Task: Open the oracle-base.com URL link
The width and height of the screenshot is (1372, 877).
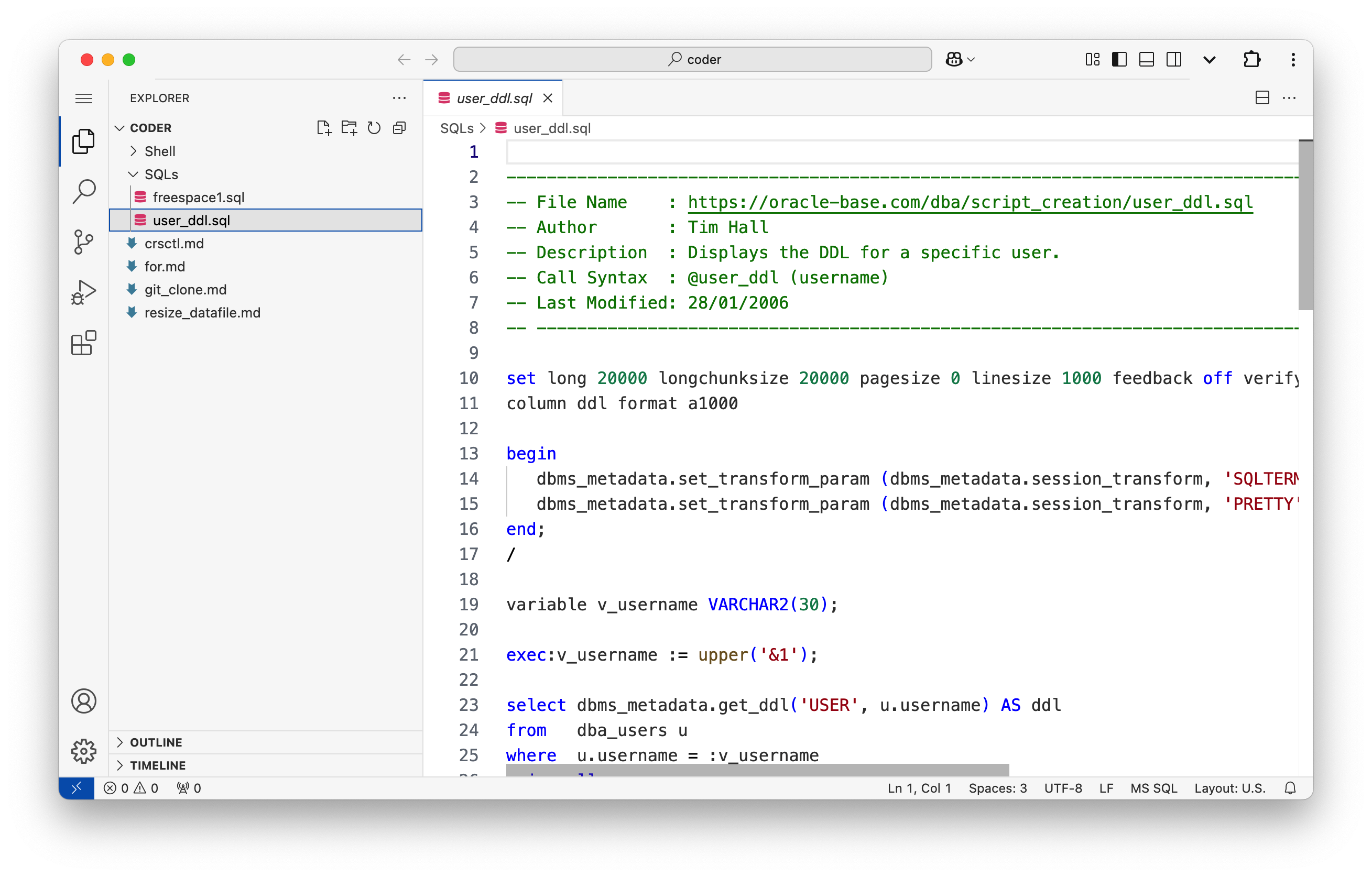Action: [970, 202]
